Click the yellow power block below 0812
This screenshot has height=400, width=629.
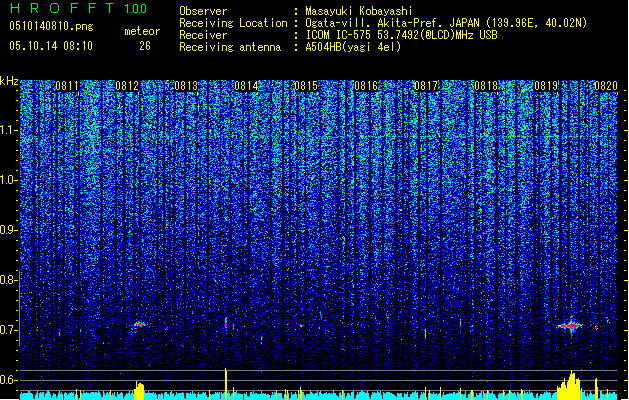pyautogui.click(x=139, y=391)
